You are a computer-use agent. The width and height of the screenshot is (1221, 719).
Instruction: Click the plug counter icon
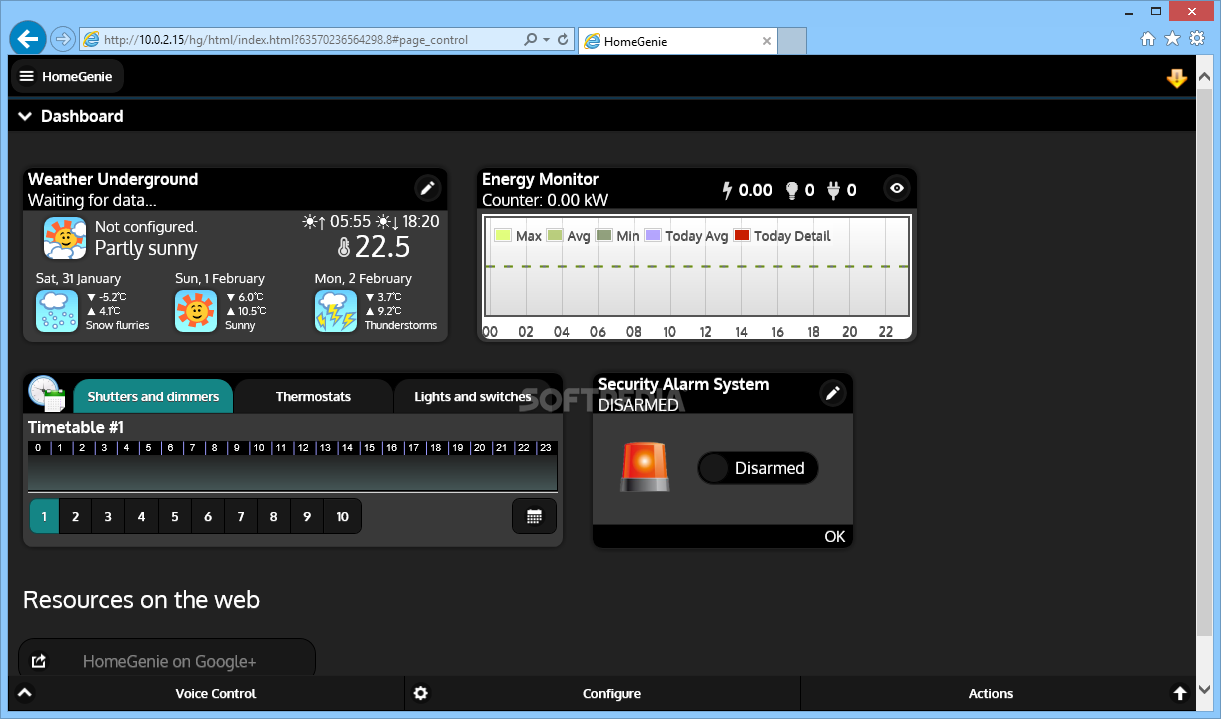(x=833, y=190)
